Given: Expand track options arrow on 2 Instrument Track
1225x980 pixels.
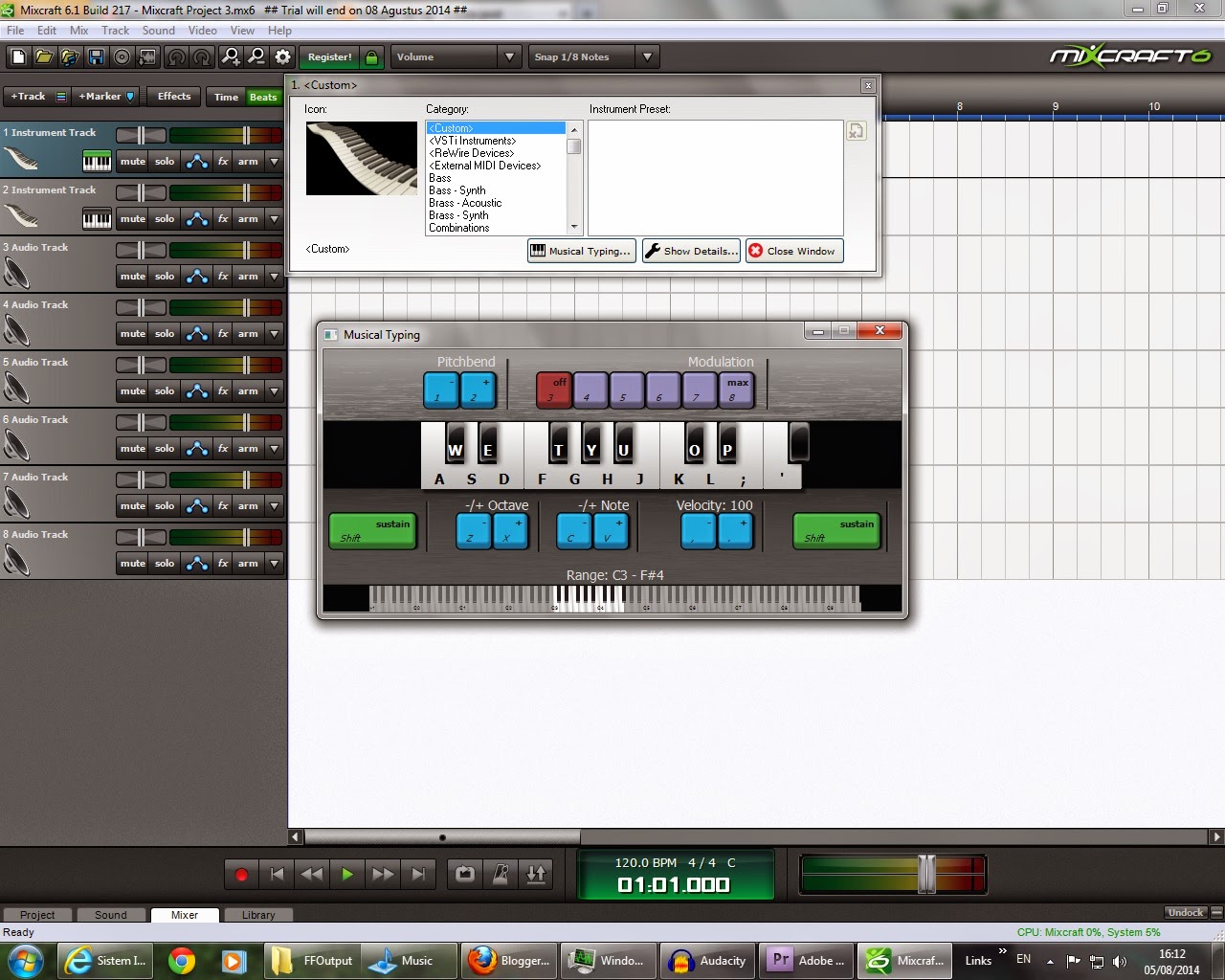Looking at the screenshot, I should click(274, 219).
